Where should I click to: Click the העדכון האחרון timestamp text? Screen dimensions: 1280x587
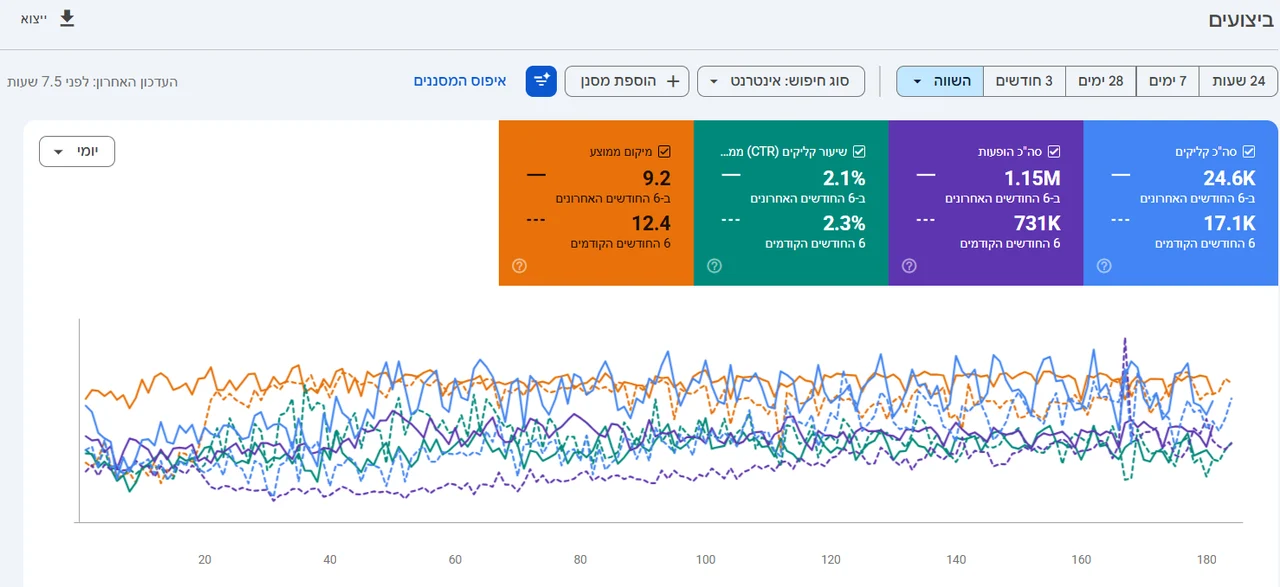pos(92,82)
